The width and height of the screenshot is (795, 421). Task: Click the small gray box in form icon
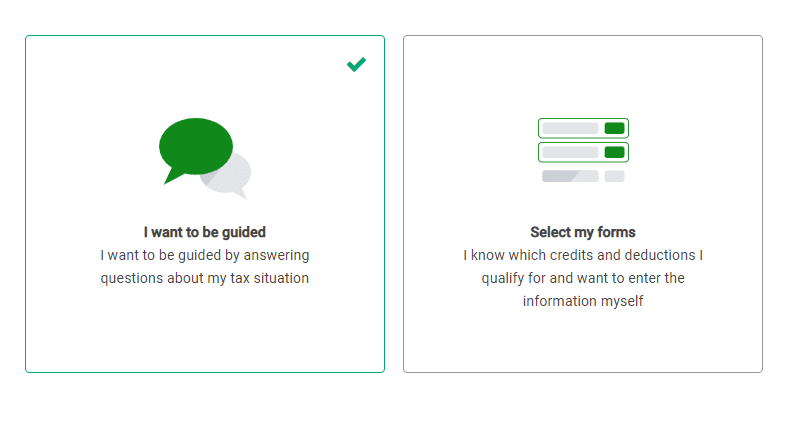coord(615,176)
